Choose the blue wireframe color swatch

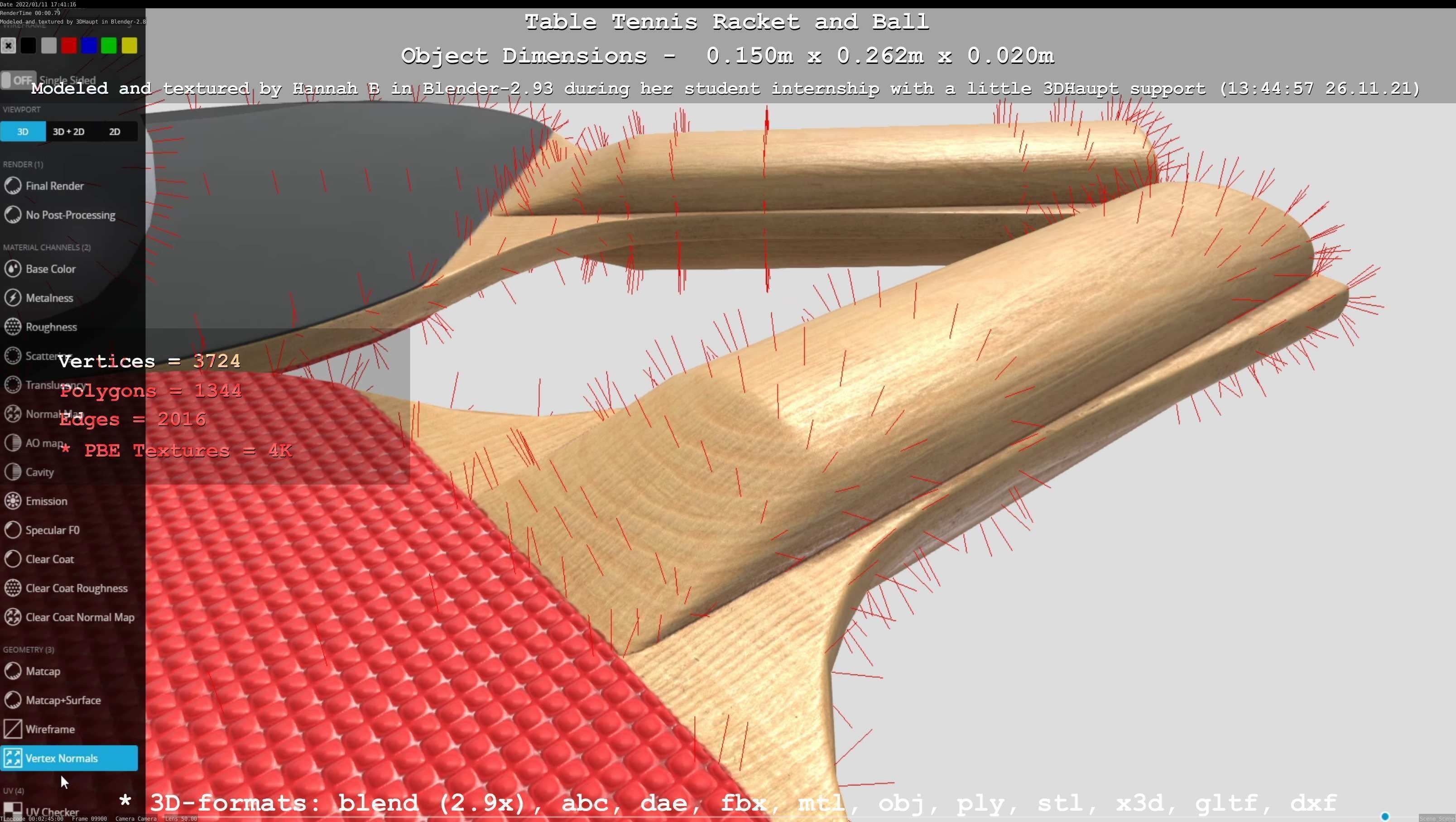tap(89, 46)
